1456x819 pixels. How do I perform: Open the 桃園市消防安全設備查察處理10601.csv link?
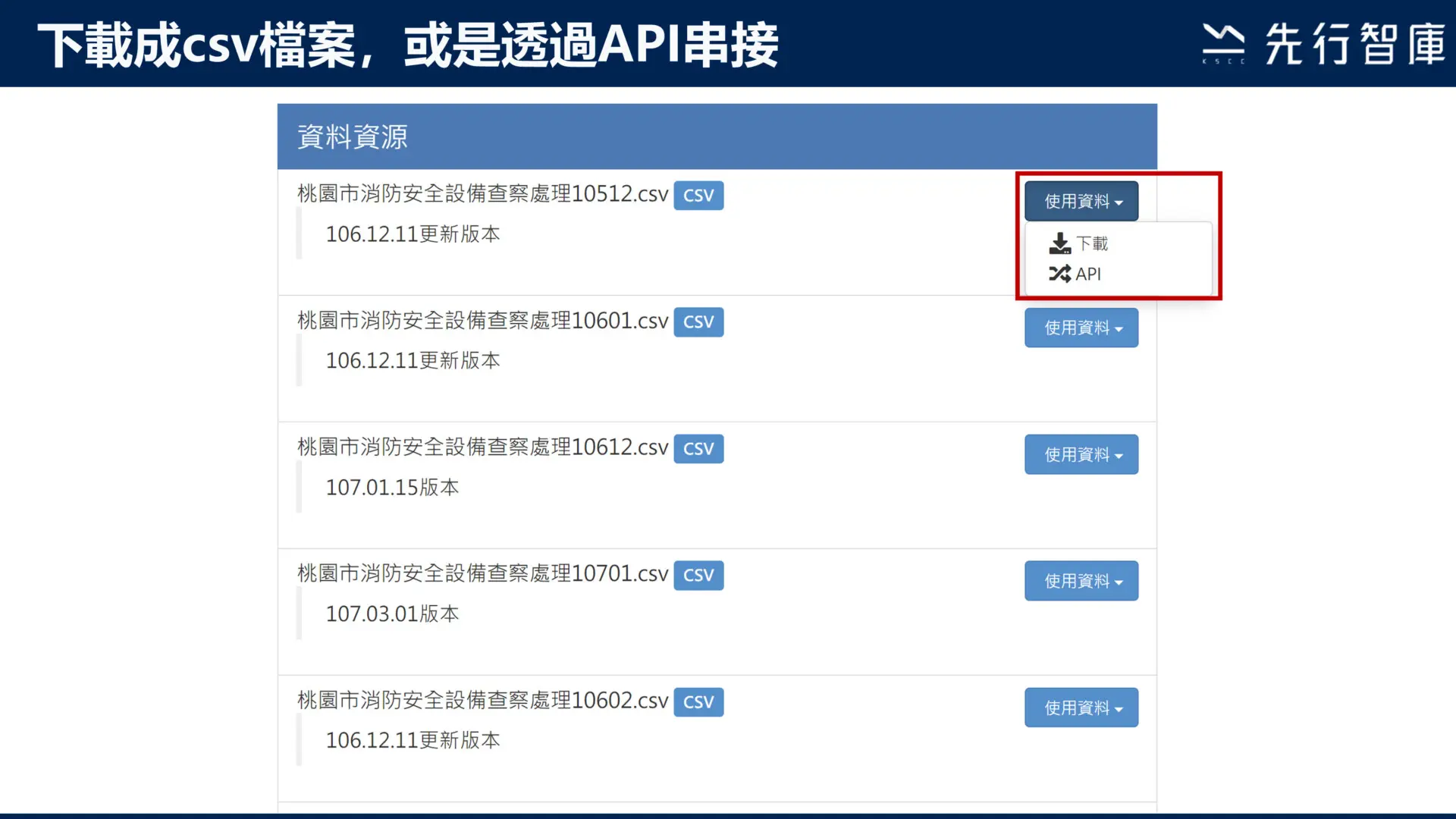tap(482, 321)
